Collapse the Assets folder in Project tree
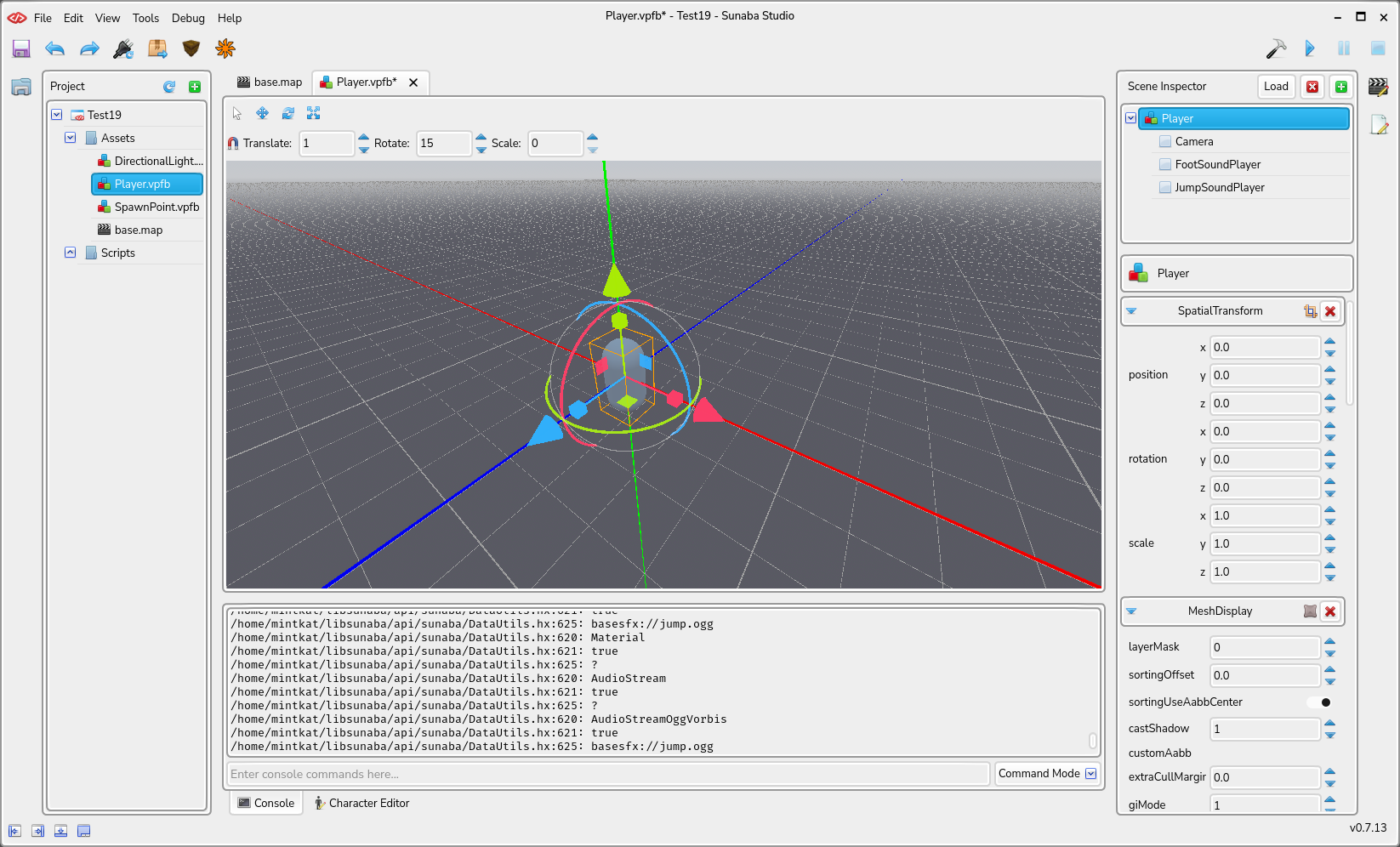Screen dimensions: 1400x847 [x=71, y=138]
